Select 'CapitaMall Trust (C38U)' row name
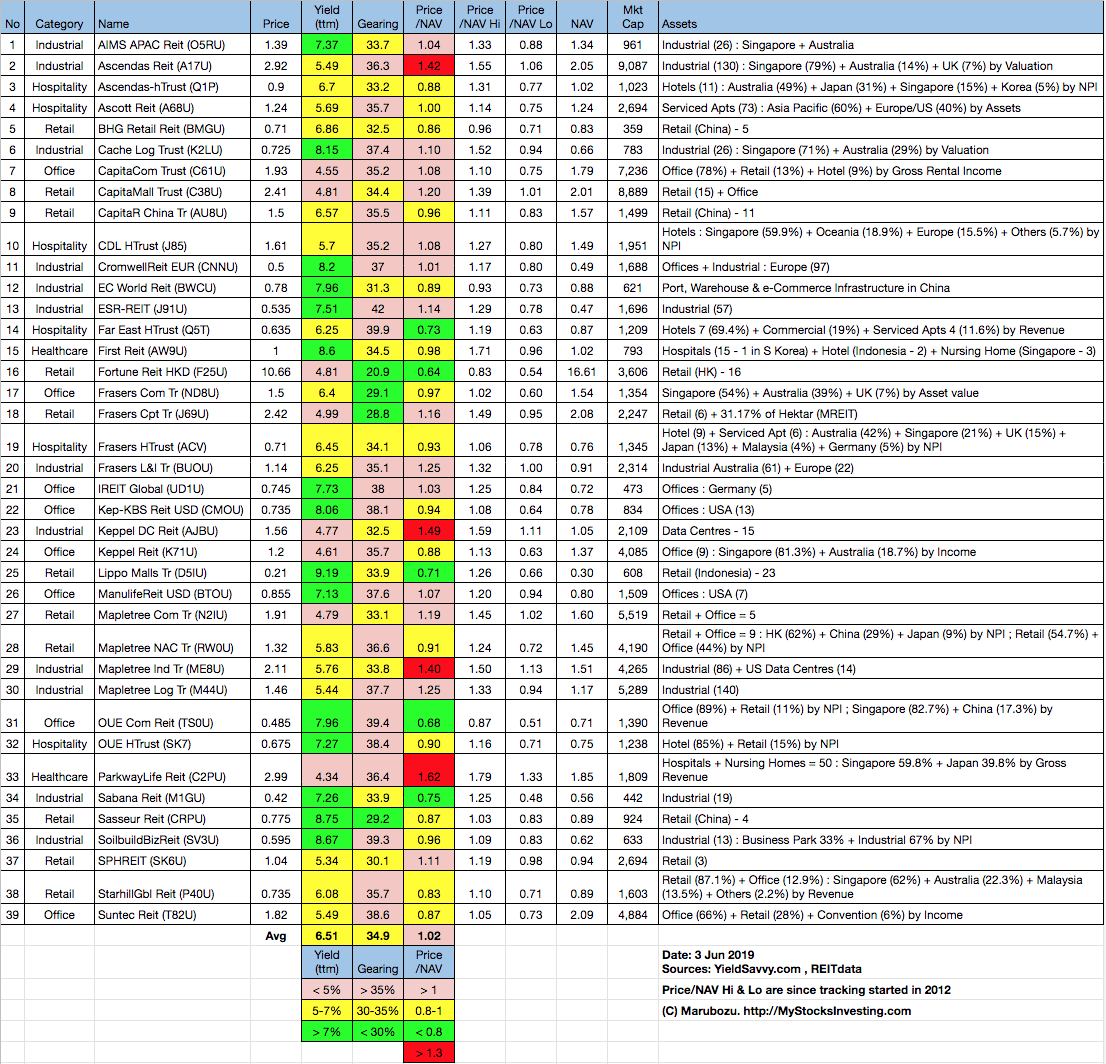Screen dimensions: 1106x1064 (x=172, y=192)
